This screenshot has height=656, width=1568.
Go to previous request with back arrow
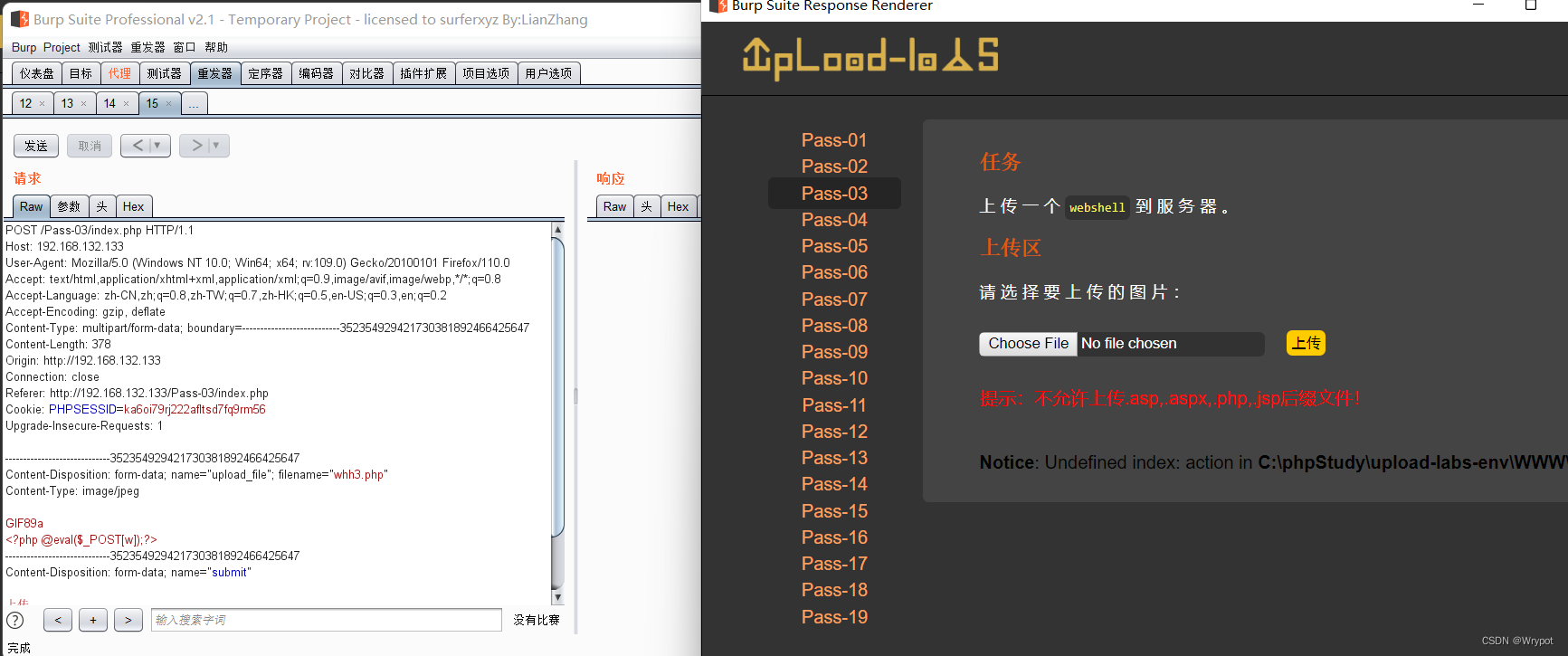tap(138, 146)
